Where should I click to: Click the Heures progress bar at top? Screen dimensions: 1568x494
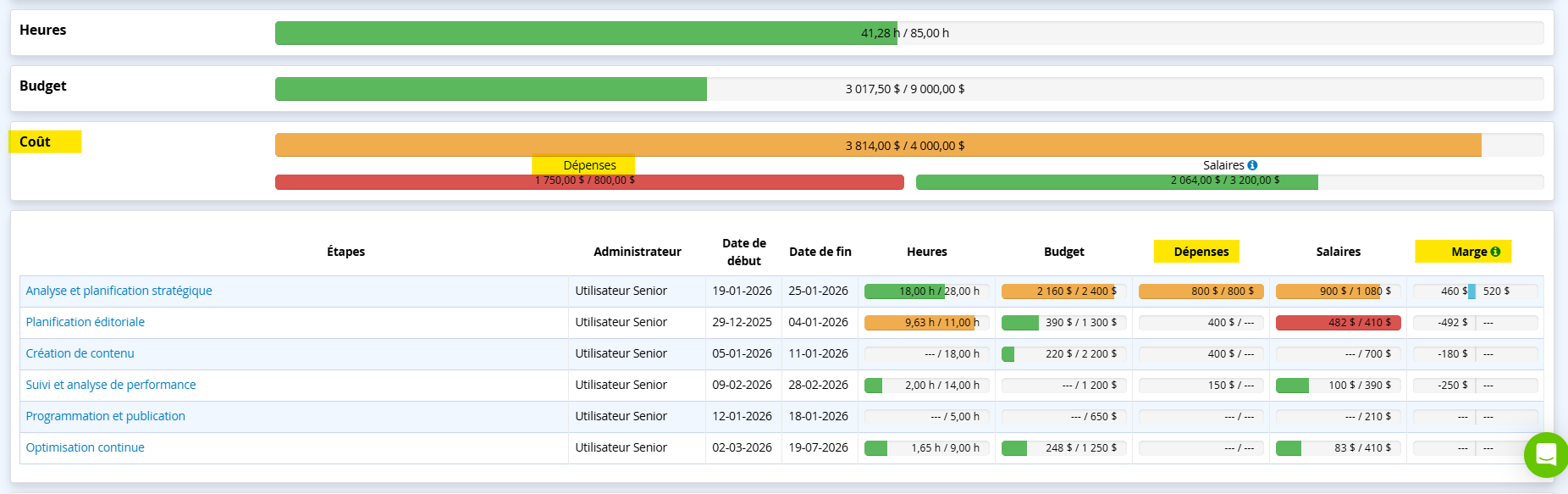pyautogui.click(x=908, y=33)
